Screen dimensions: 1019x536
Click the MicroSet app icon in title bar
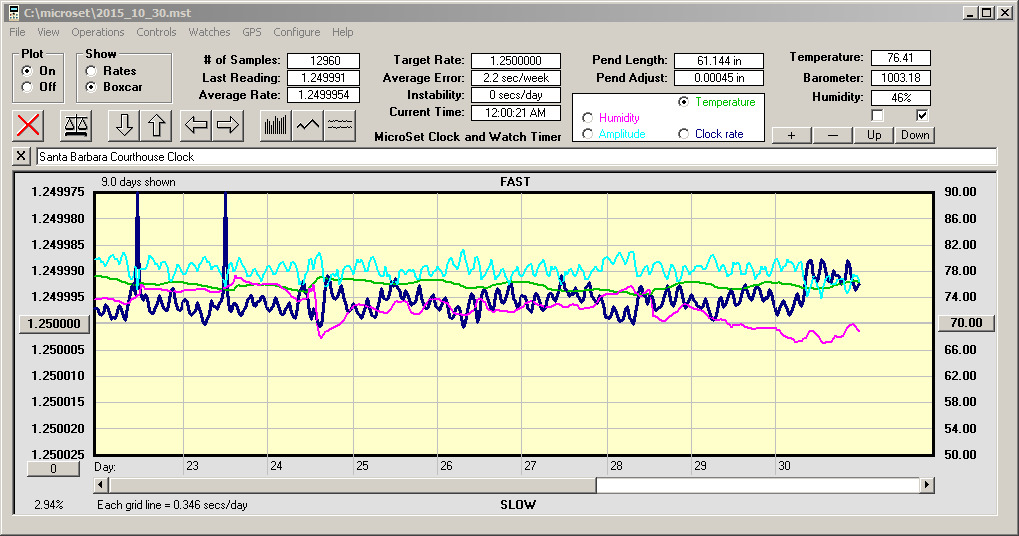(13, 12)
